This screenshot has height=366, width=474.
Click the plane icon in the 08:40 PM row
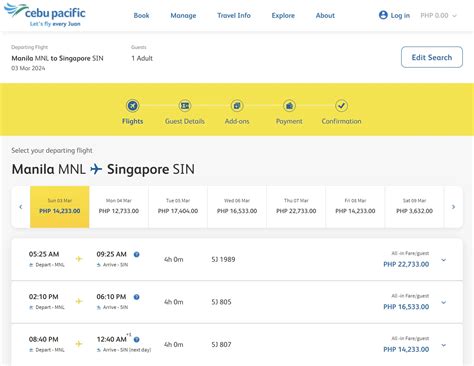point(79,344)
